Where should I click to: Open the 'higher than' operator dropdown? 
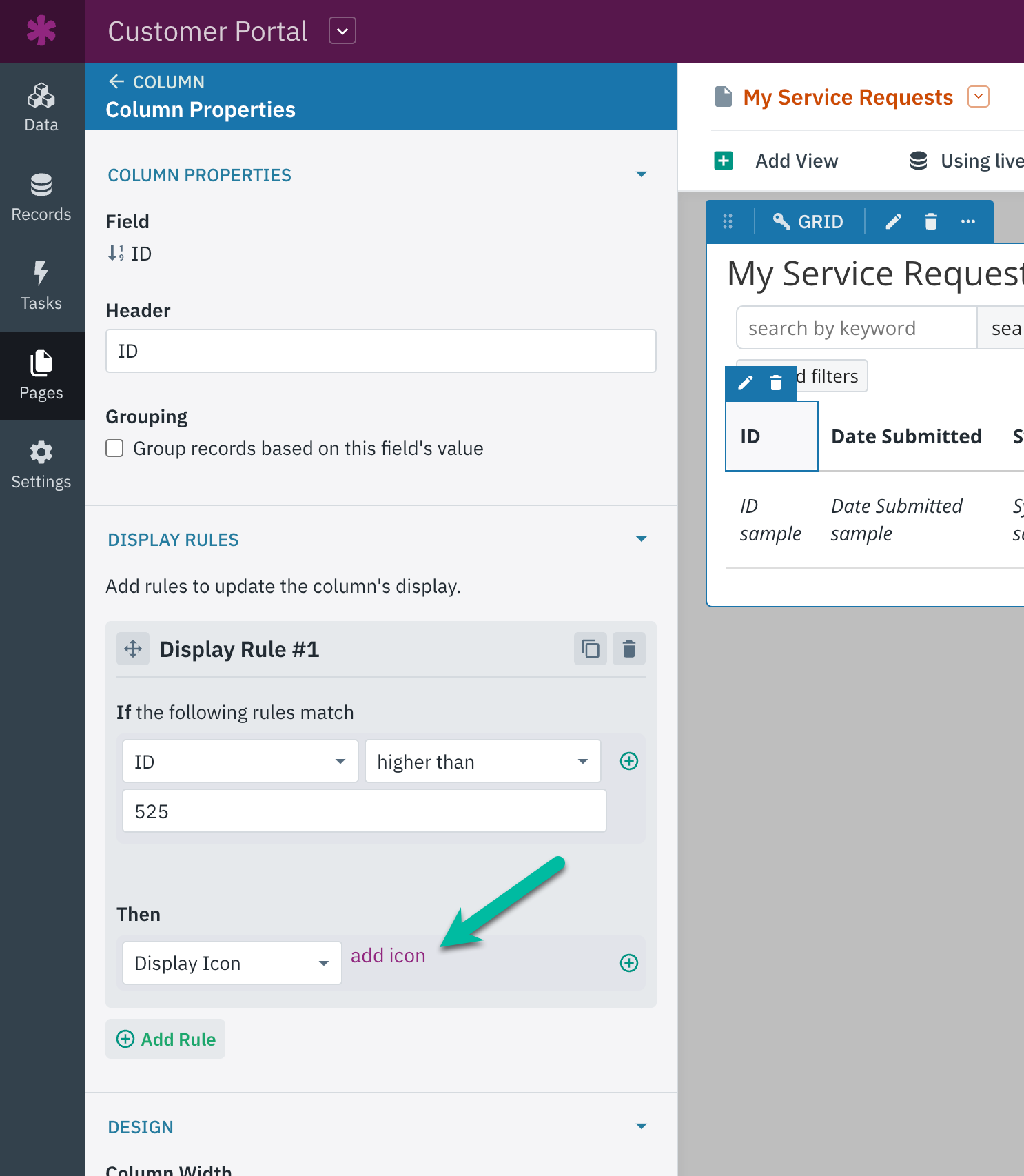pos(482,762)
